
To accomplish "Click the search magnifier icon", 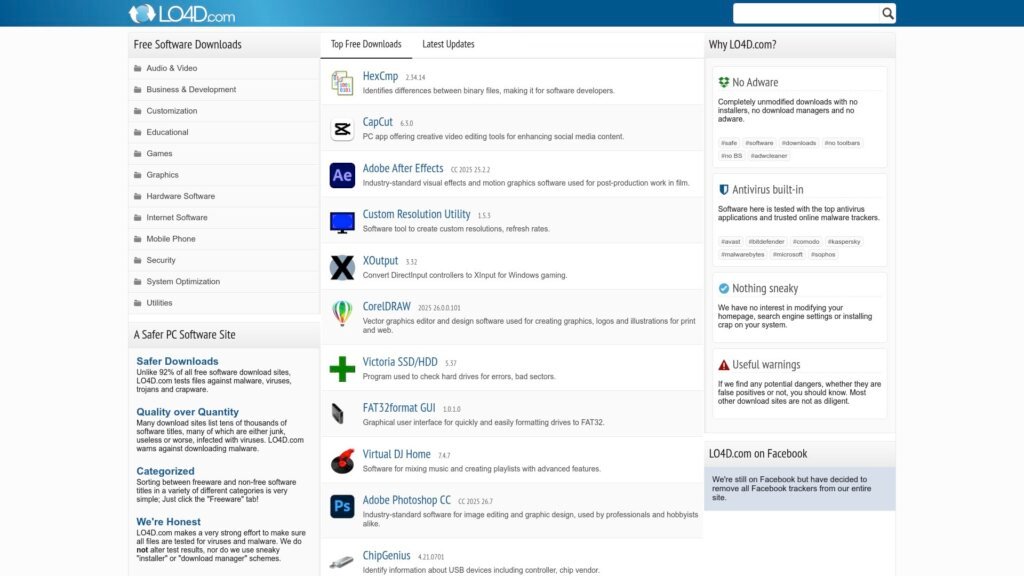I will pyautogui.click(x=888, y=13).
